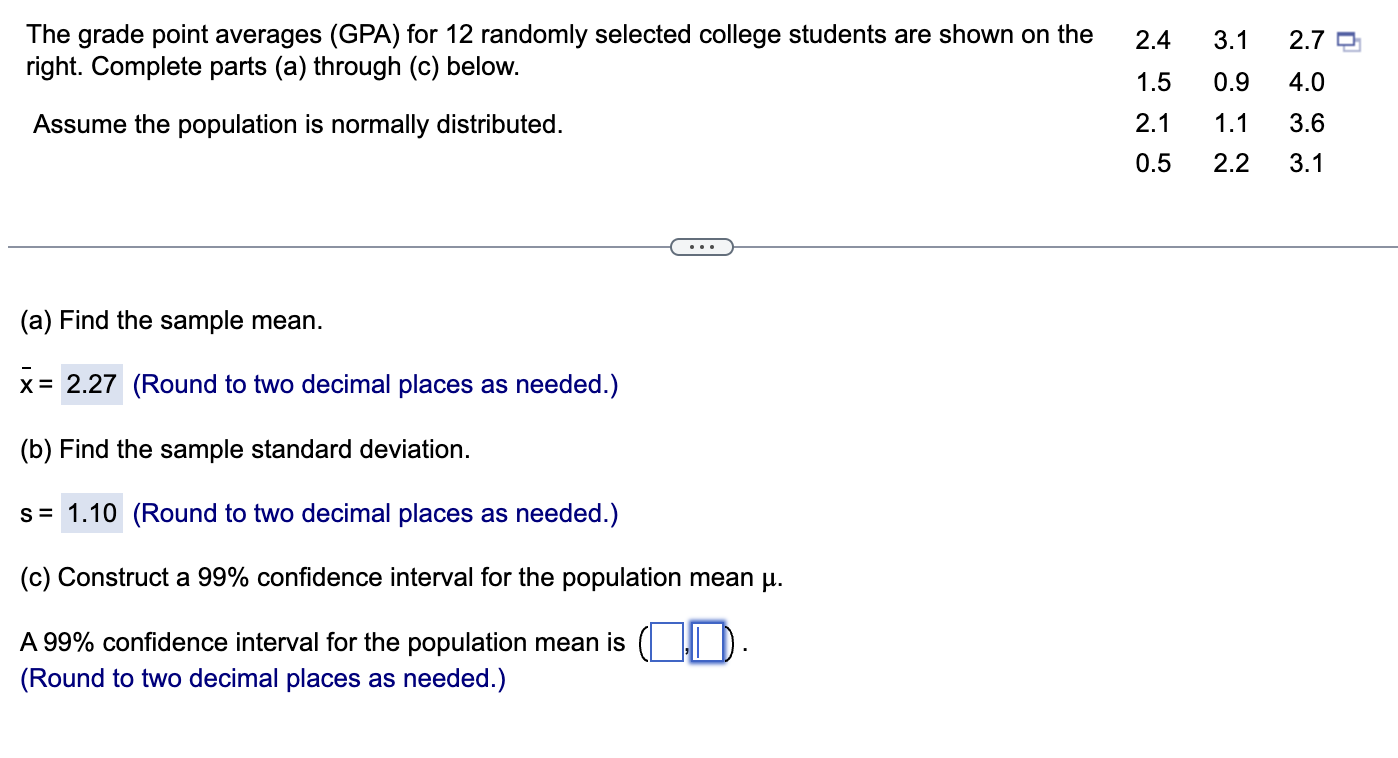Screen dimensions: 1398x758
Task: Click the overlapping-windows data icon
Action: click(1348, 40)
